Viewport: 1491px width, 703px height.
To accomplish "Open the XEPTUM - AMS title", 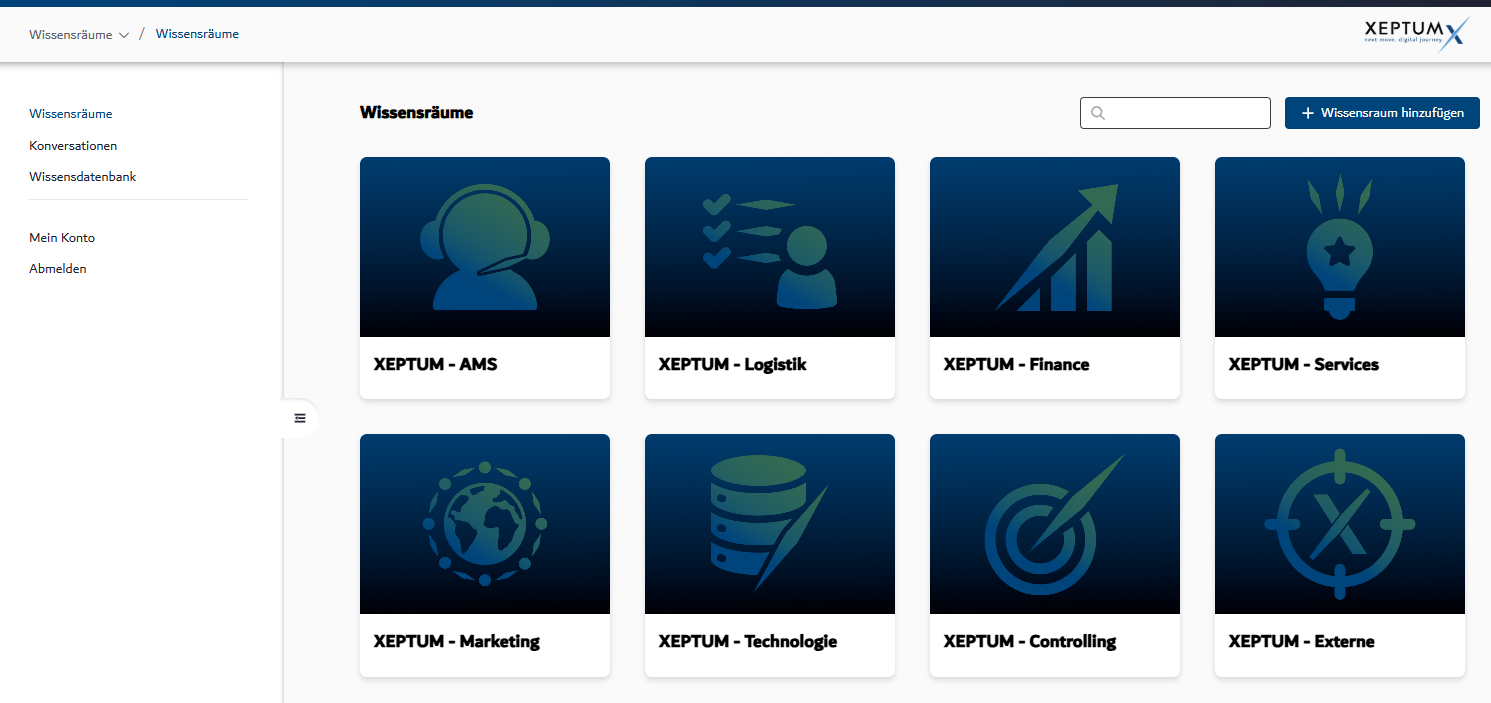I will click(x=435, y=364).
